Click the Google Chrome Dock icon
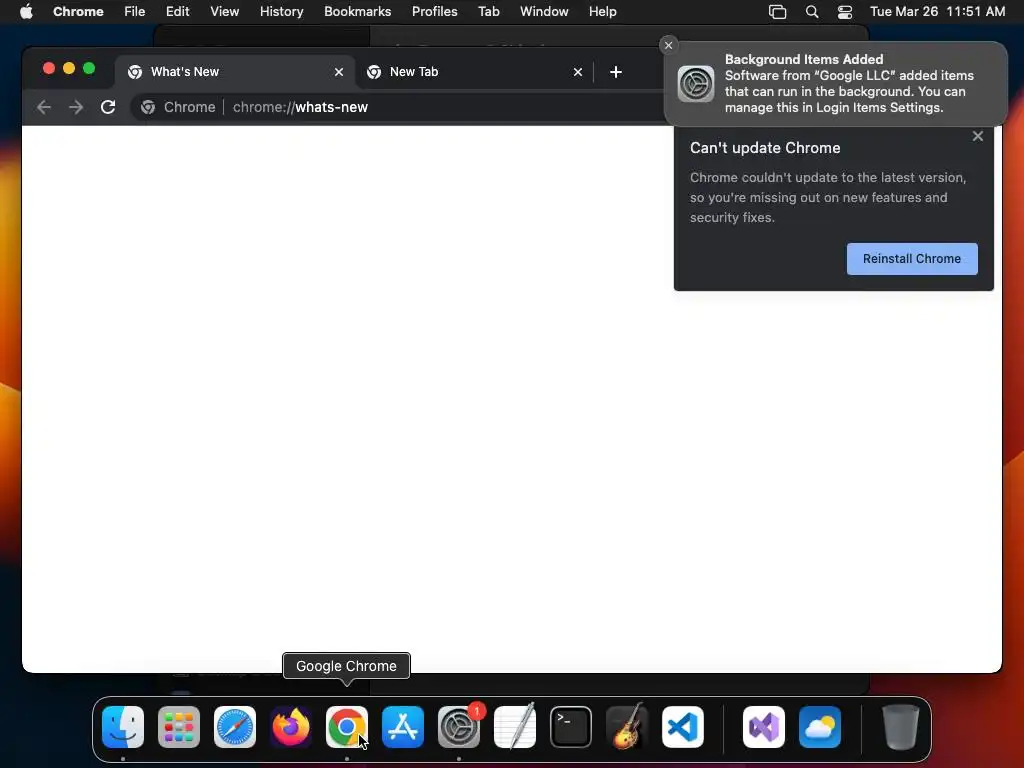 click(347, 727)
